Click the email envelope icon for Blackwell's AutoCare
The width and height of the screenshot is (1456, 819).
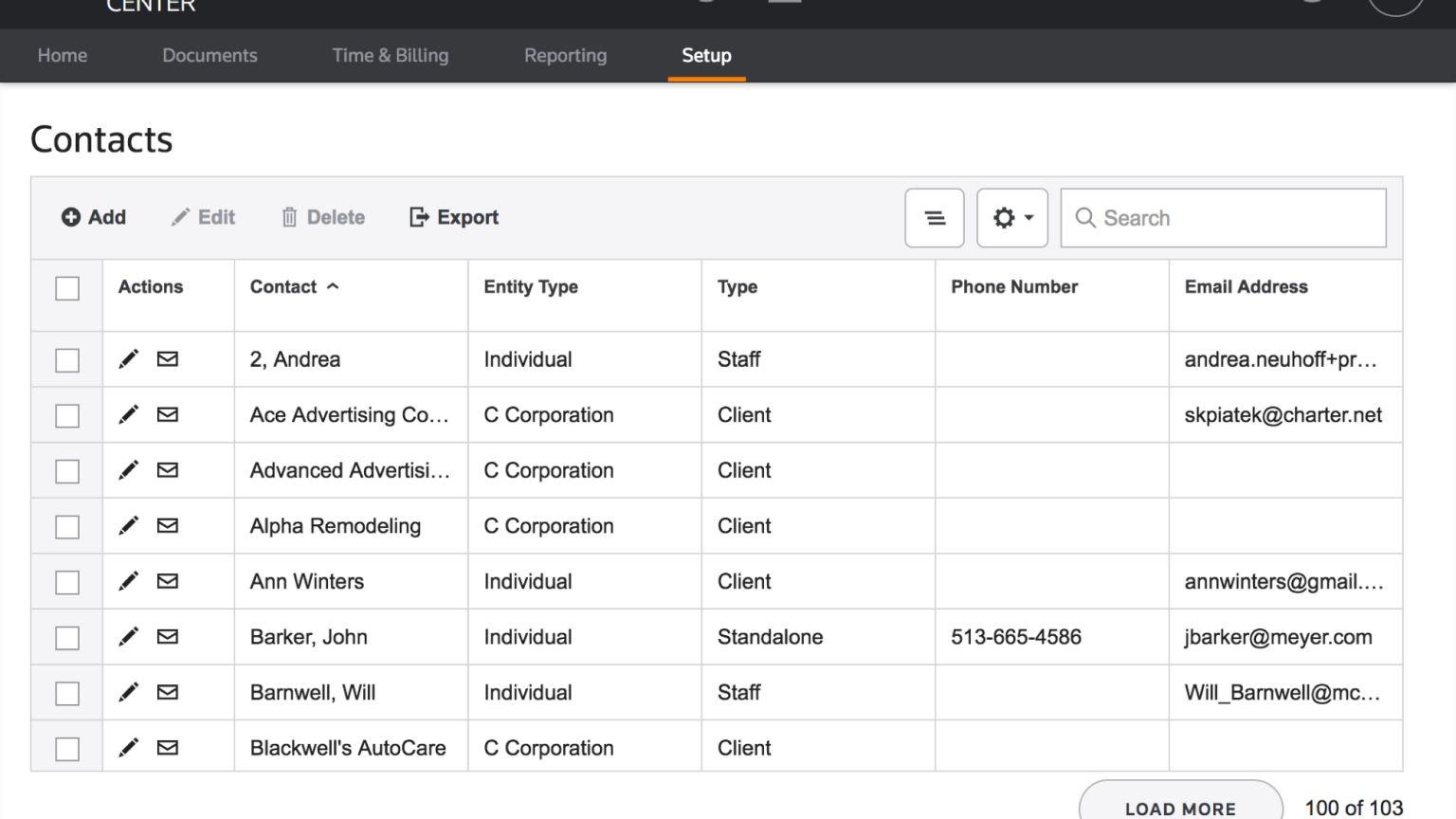(x=168, y=748)
